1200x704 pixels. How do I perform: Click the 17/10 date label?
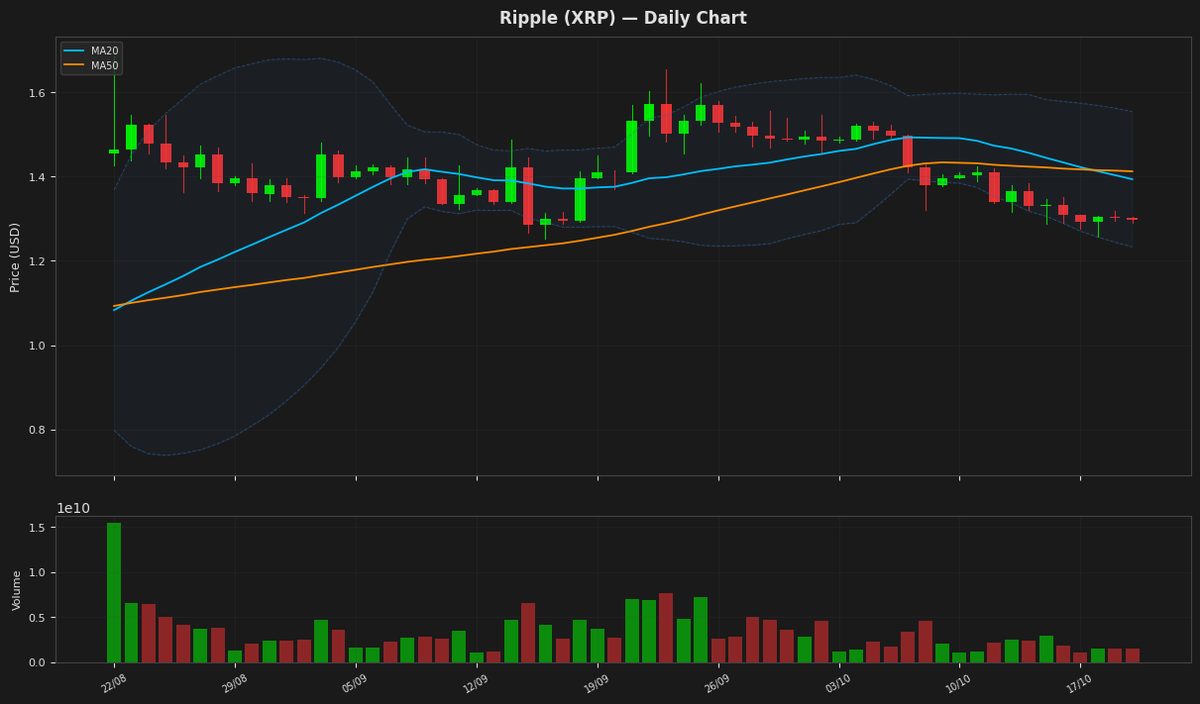coord(1078,684)
